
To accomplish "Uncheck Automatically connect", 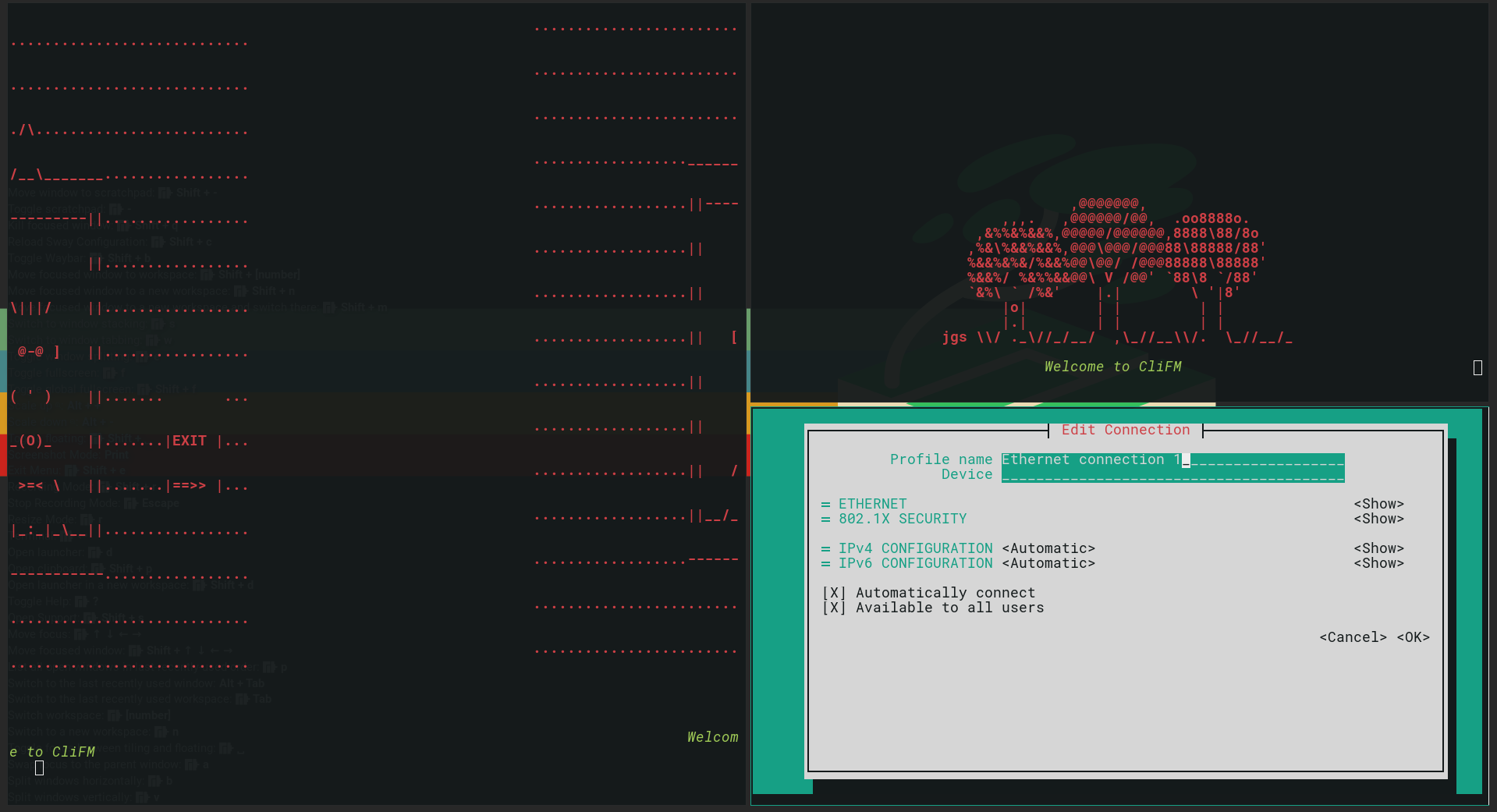I will (835, 592).
